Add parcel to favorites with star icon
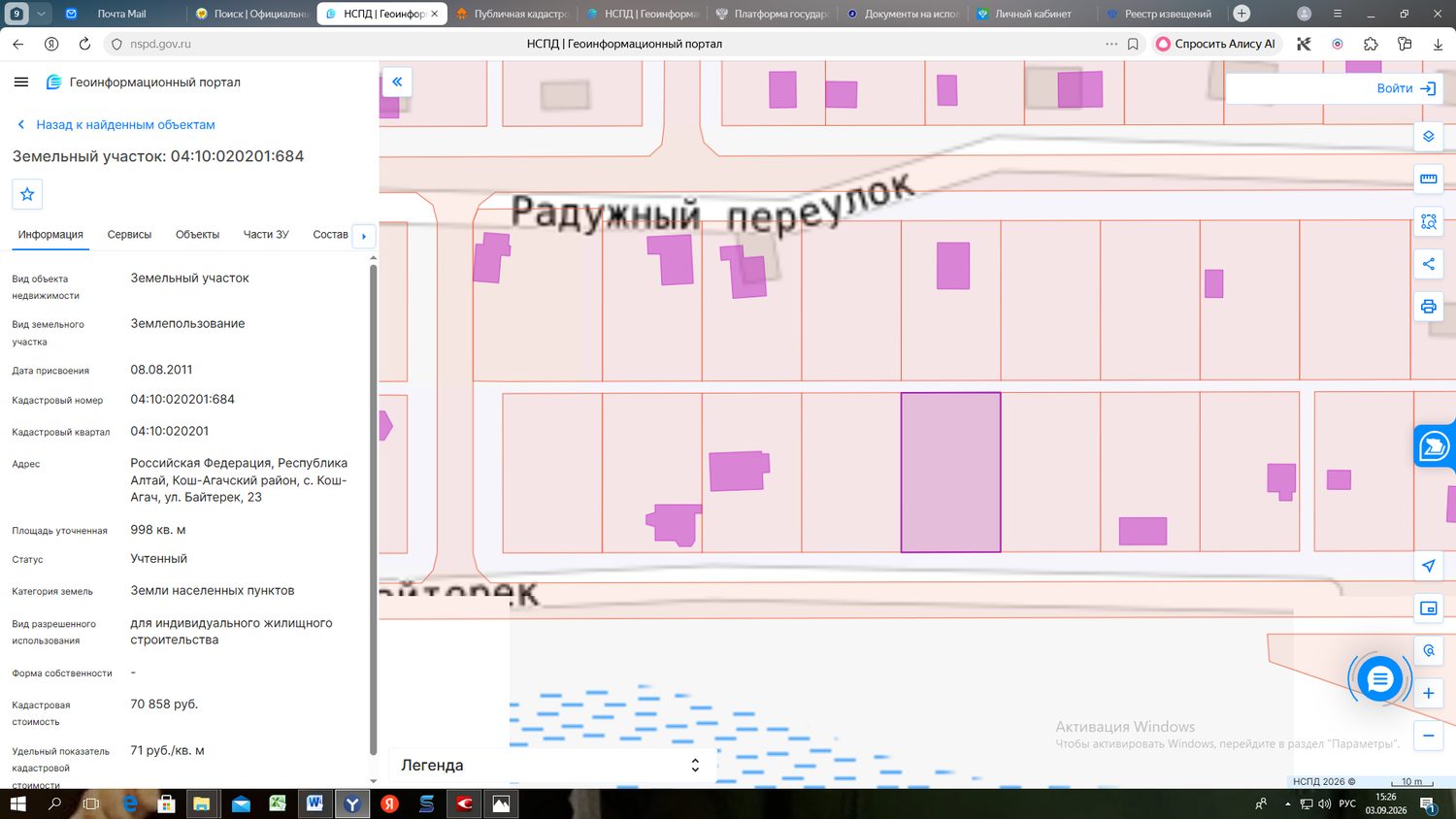The image size is (1456, 819). [27, 194]
